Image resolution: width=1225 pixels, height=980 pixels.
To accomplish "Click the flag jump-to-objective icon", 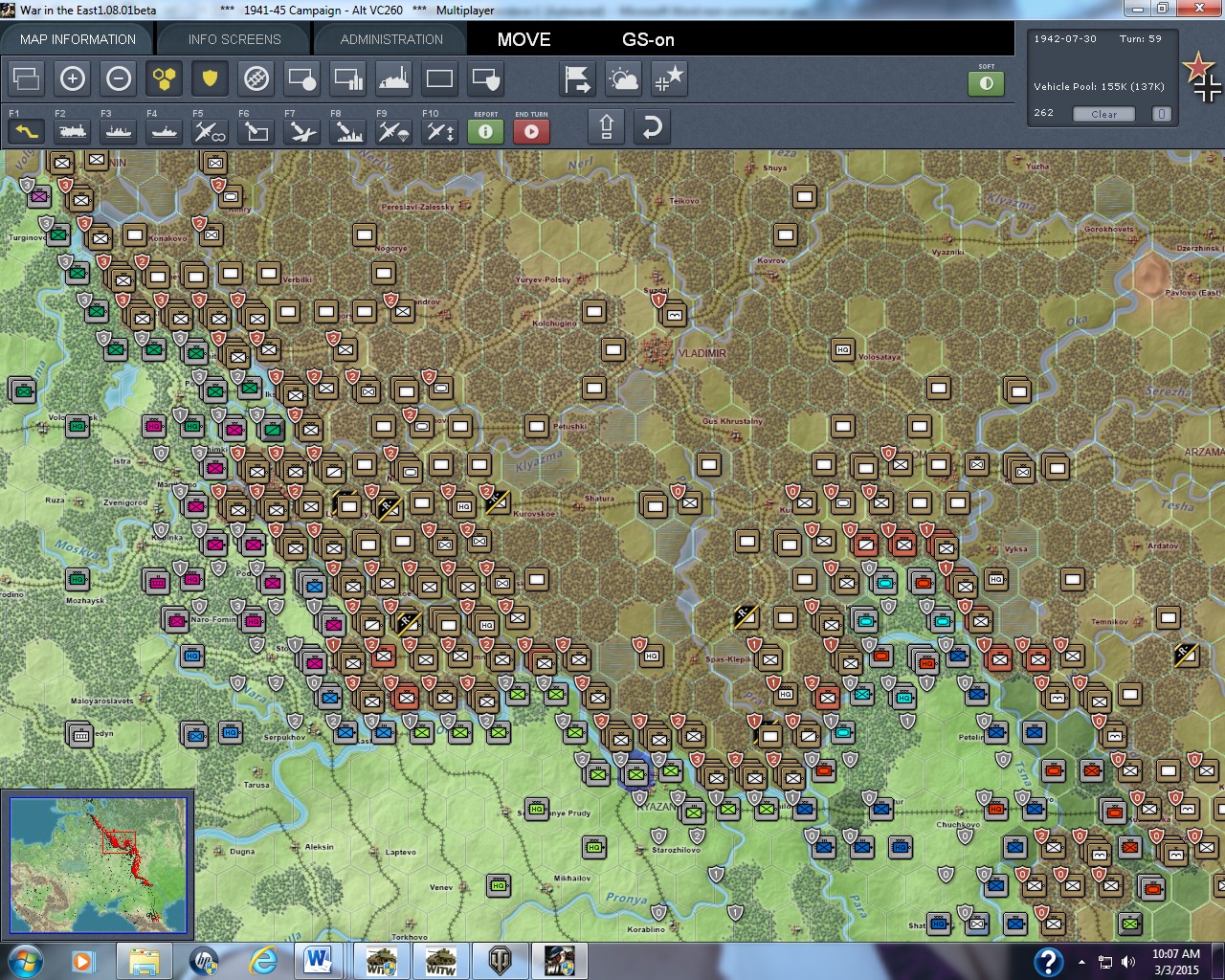I will [x=578, y=79].
